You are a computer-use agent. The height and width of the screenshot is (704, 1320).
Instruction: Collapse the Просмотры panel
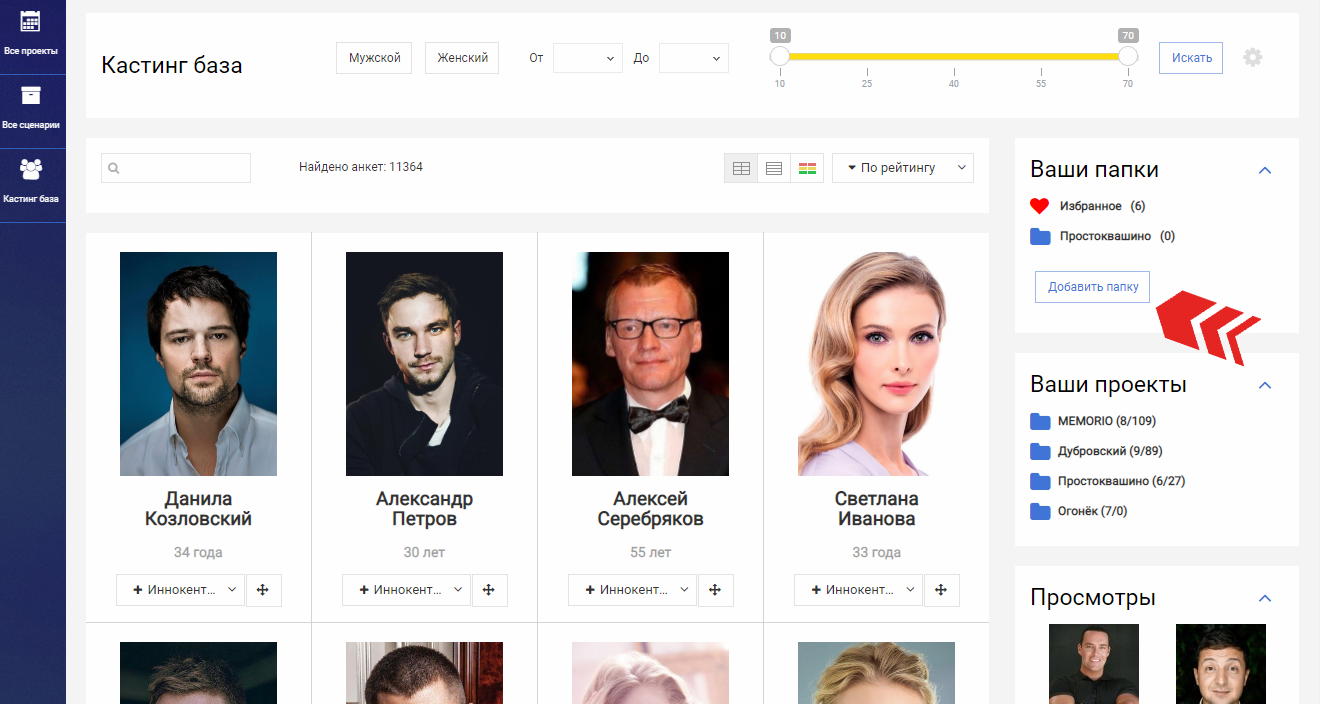(x=1265, y=598)
